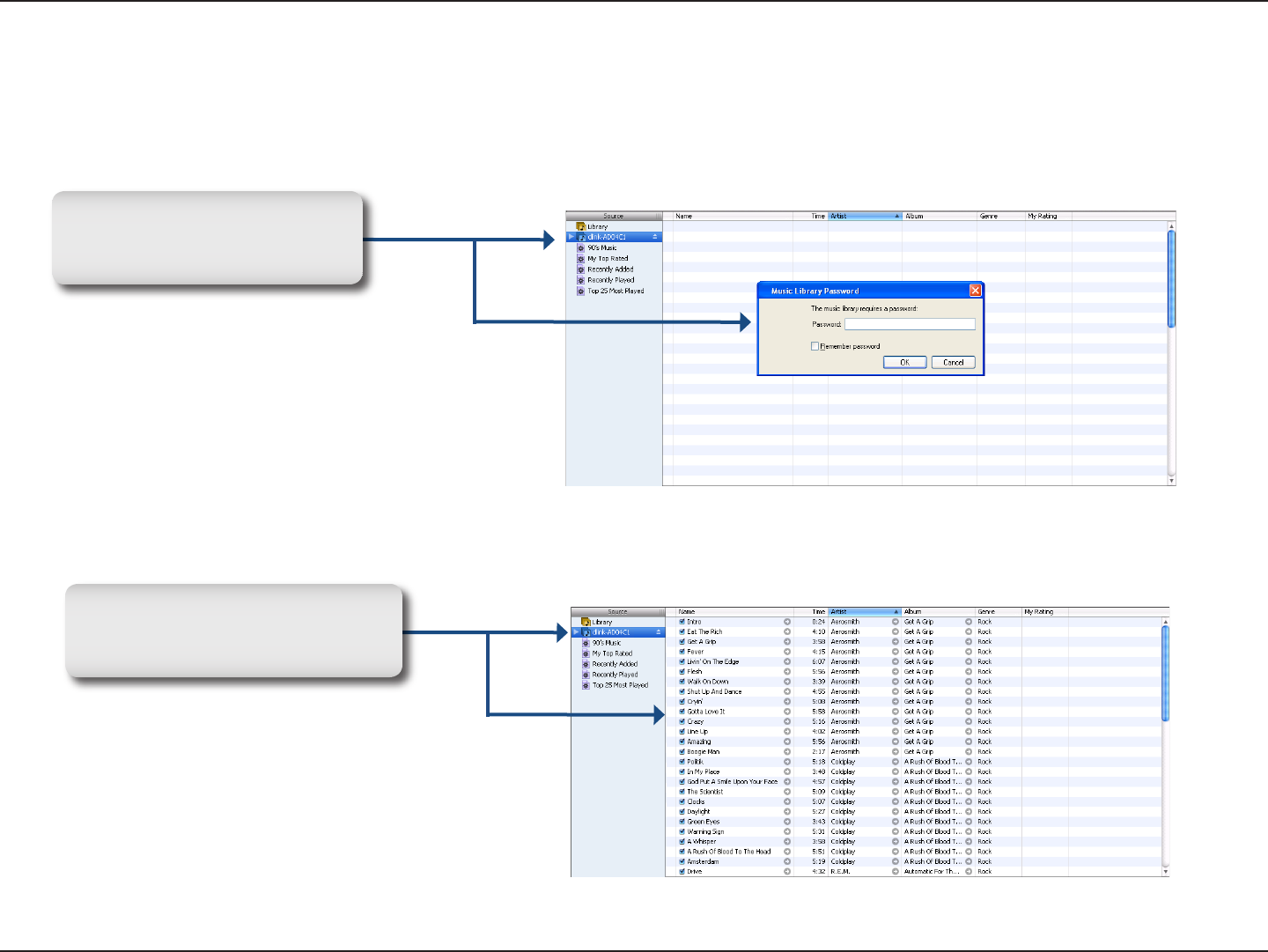Enable the Remember password checkbox
The image size is (1268, 952).
(815, 346)
